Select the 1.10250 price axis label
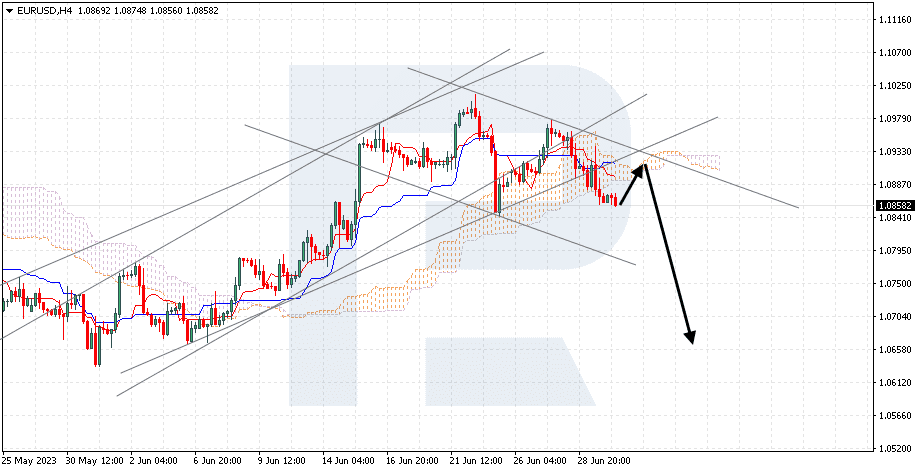 pyautogui.click(x=895, y=86)
